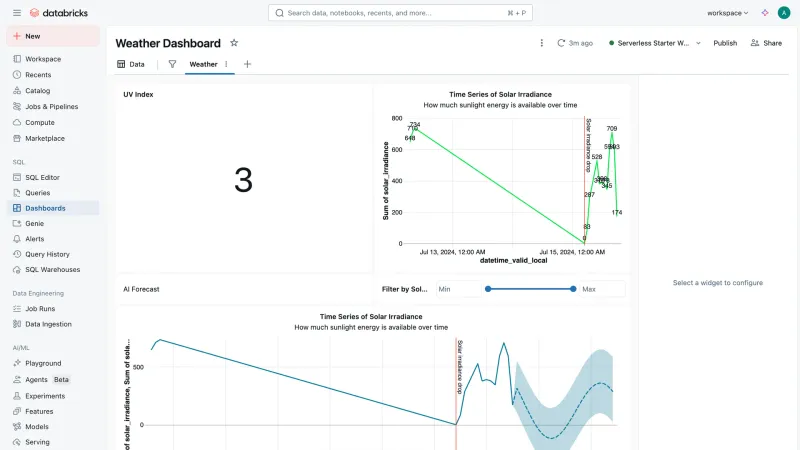
Task: Open the Models icon
Action: [x=17, y=427]
